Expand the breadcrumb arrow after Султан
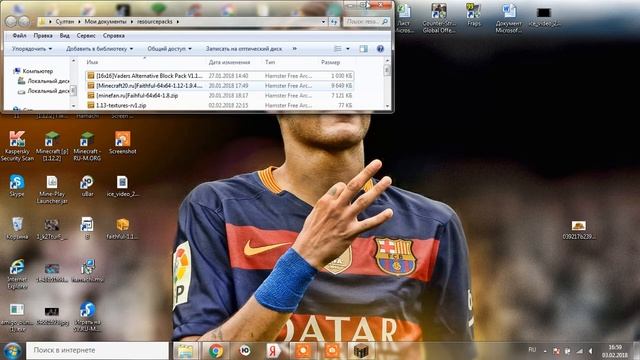Viewport: 640px width, 360px height. (x=80, y=22)
